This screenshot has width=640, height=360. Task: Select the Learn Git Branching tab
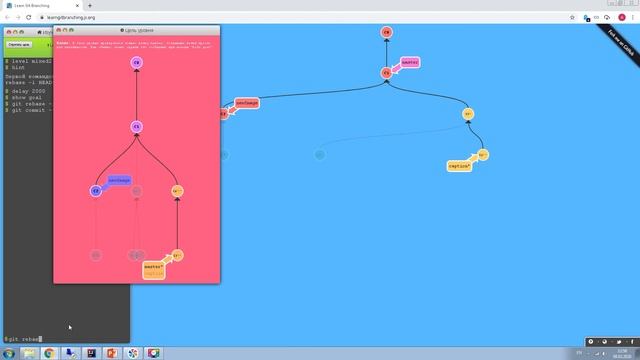tap(41, 6)
